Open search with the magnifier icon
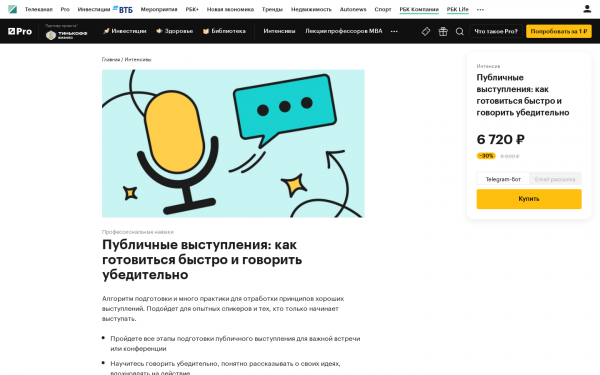The height and width of the screenshot is (375, 600). pos(460,31)
